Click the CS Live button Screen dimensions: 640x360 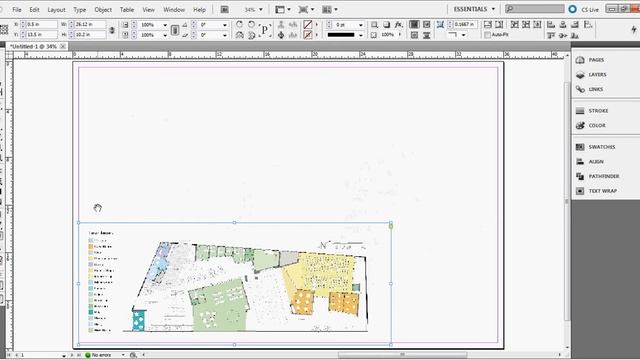coord(584,9)
